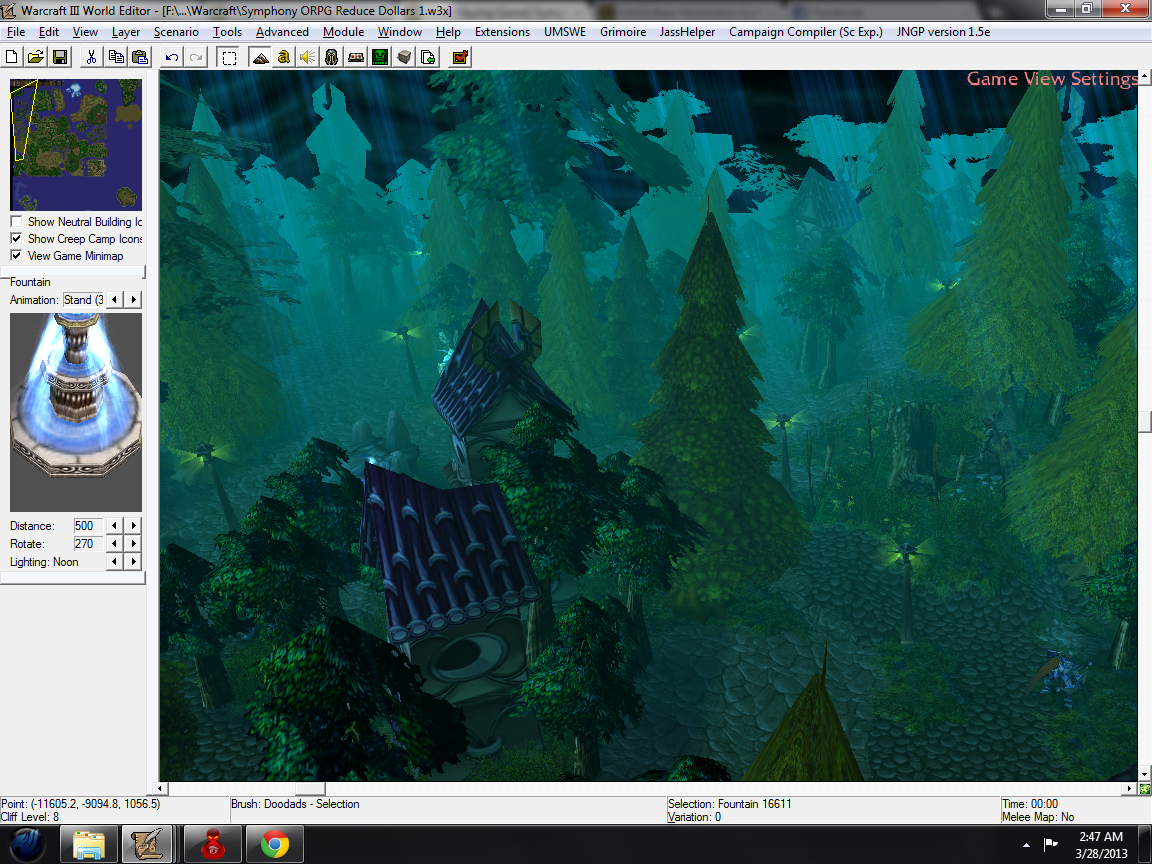Open Google Chrome from taskbar
The image size is (1152, 864).
274,844
